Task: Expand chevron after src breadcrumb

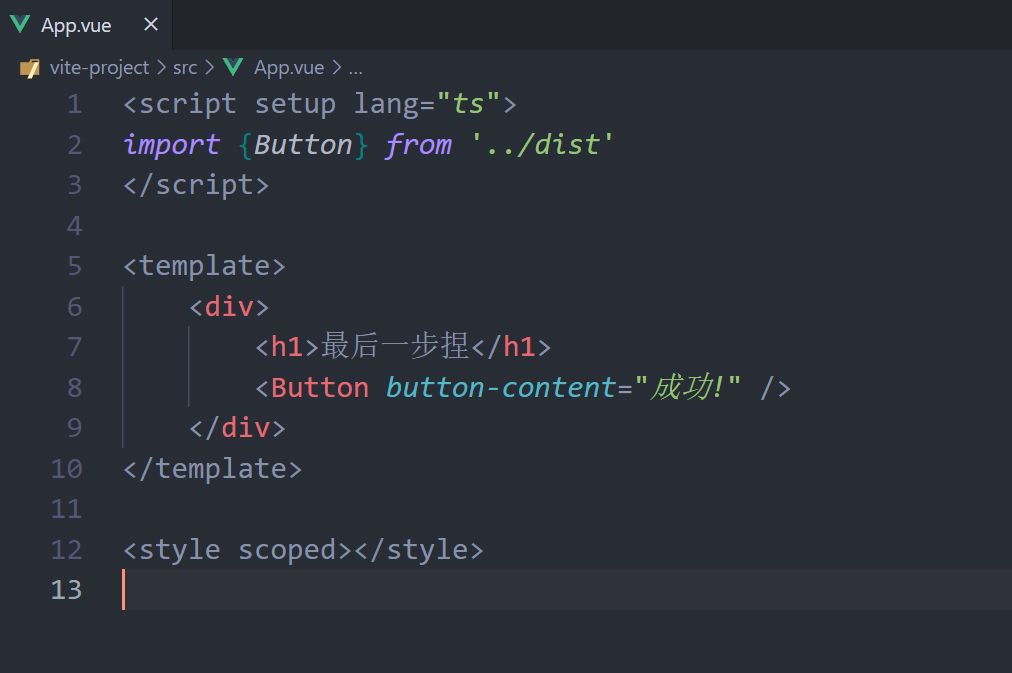Action: [209, 67]
